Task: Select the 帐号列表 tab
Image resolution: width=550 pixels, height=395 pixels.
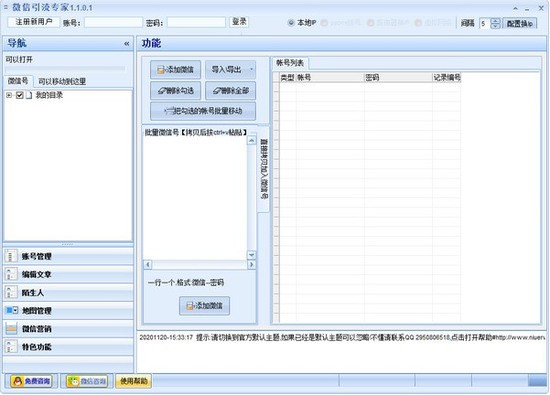Action: (290, 63)
